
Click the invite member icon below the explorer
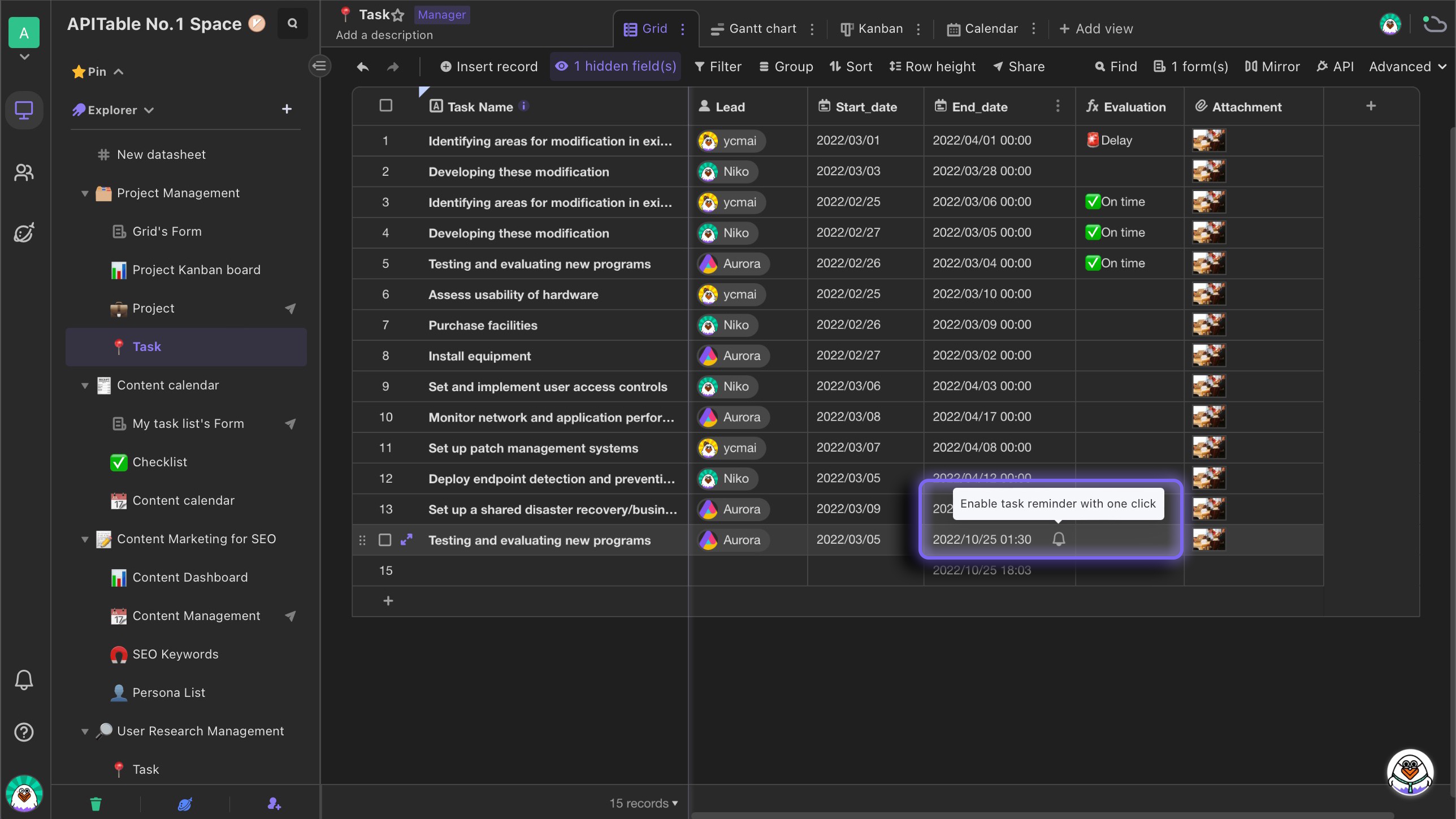tap(274, 804)
